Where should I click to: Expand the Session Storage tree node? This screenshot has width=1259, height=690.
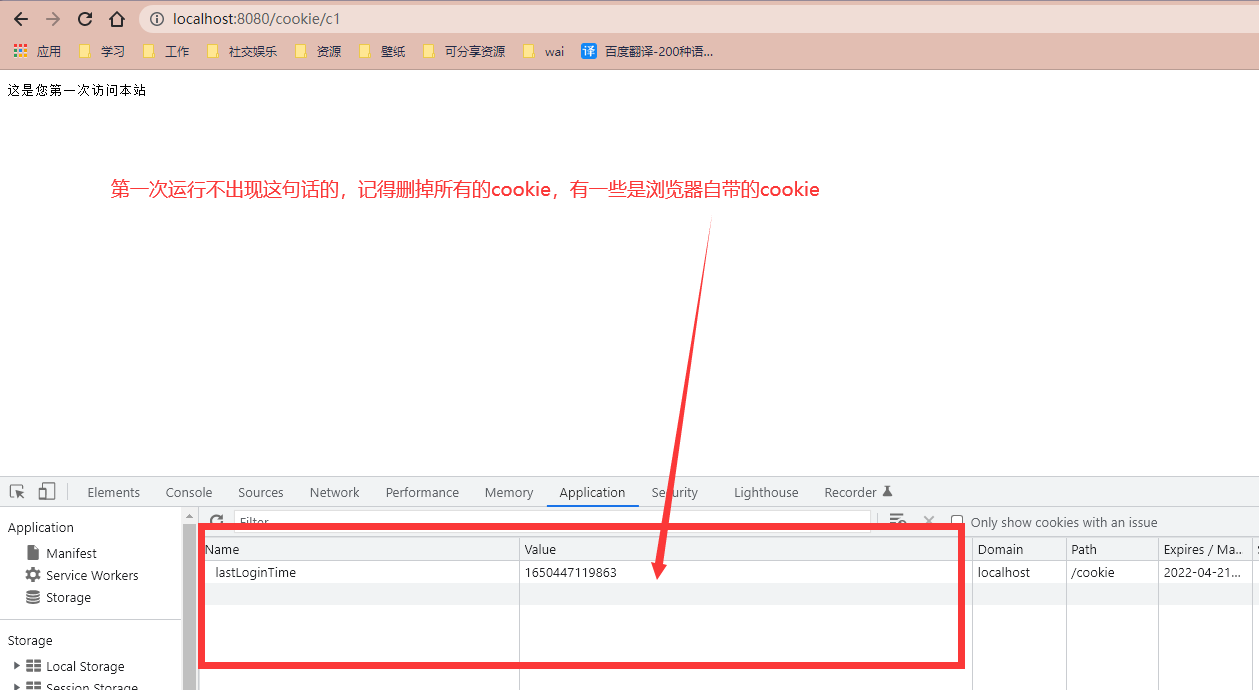coord(17,686)
